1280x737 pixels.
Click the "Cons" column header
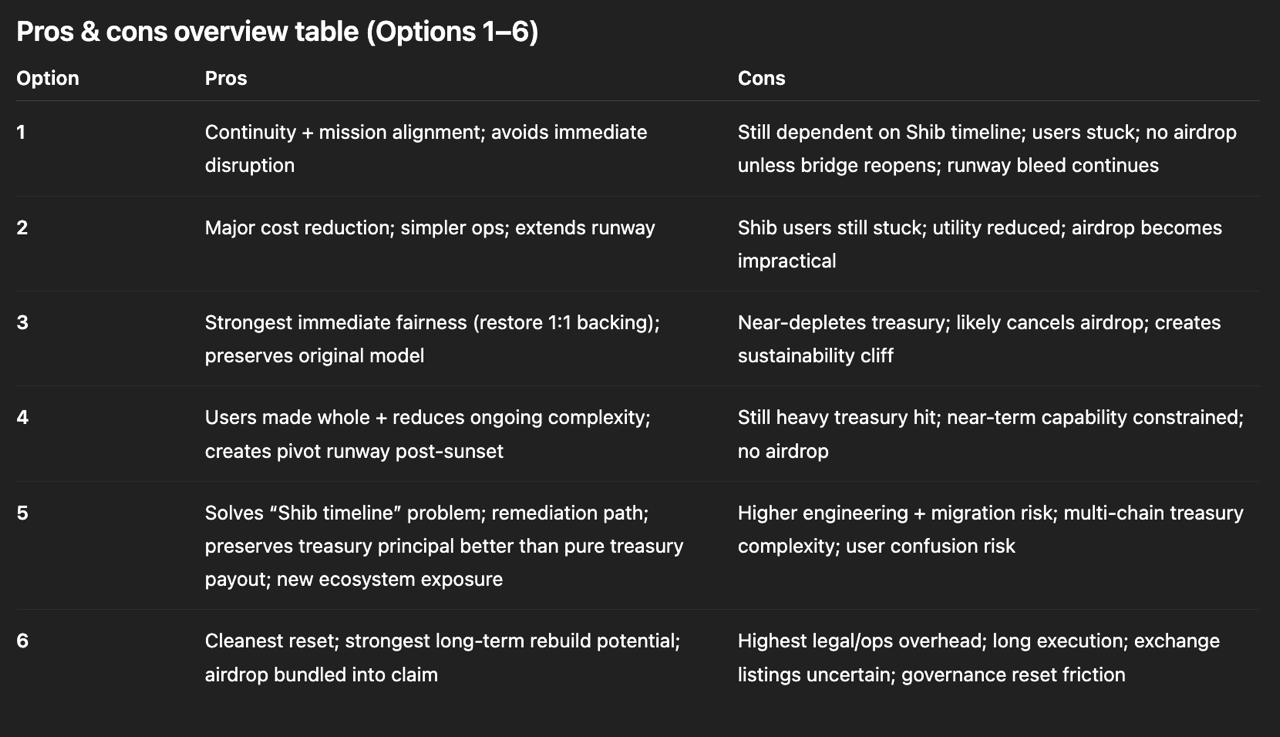click(x=761, y=78)
